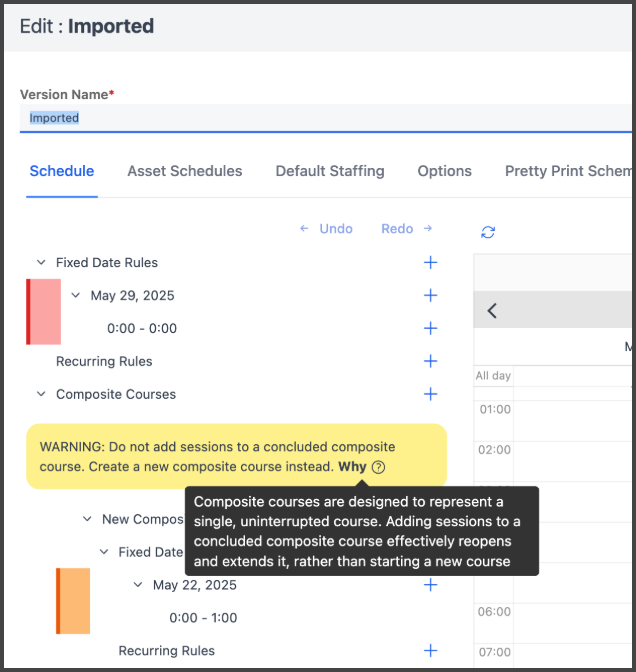This screenshot has width=636, height=672.
Task: Select the top-level Recurring Rules row
Action: pos(104,361)
